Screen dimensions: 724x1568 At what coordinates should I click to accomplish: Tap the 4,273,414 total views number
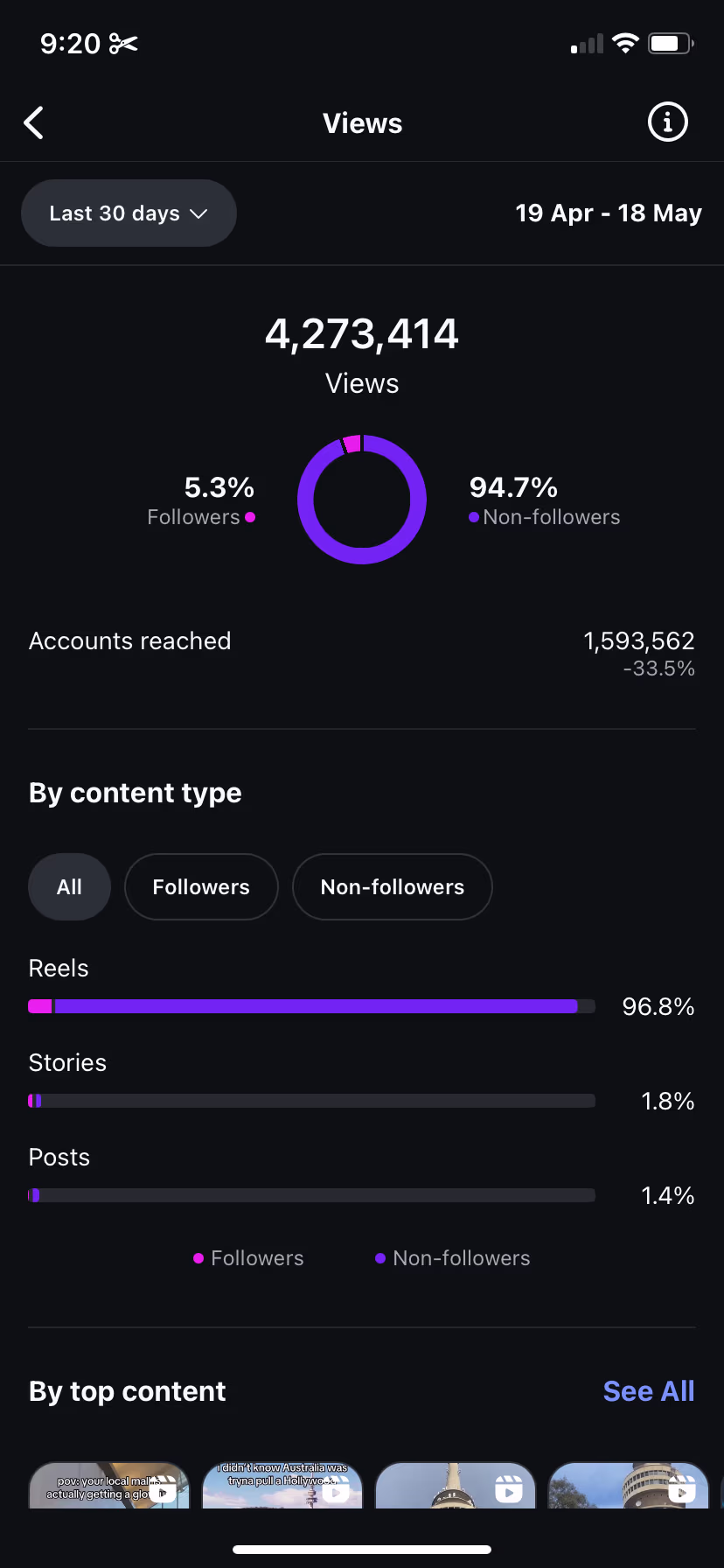(362, 334)
